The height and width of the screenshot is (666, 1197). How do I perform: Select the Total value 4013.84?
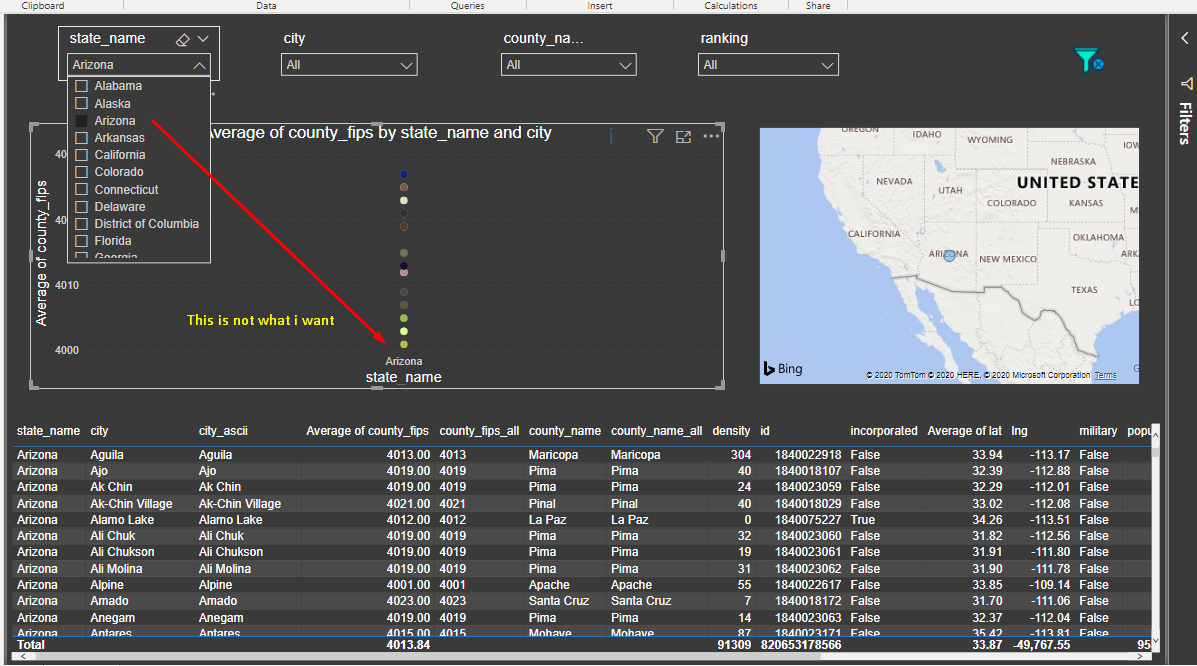tap(408, 645)
